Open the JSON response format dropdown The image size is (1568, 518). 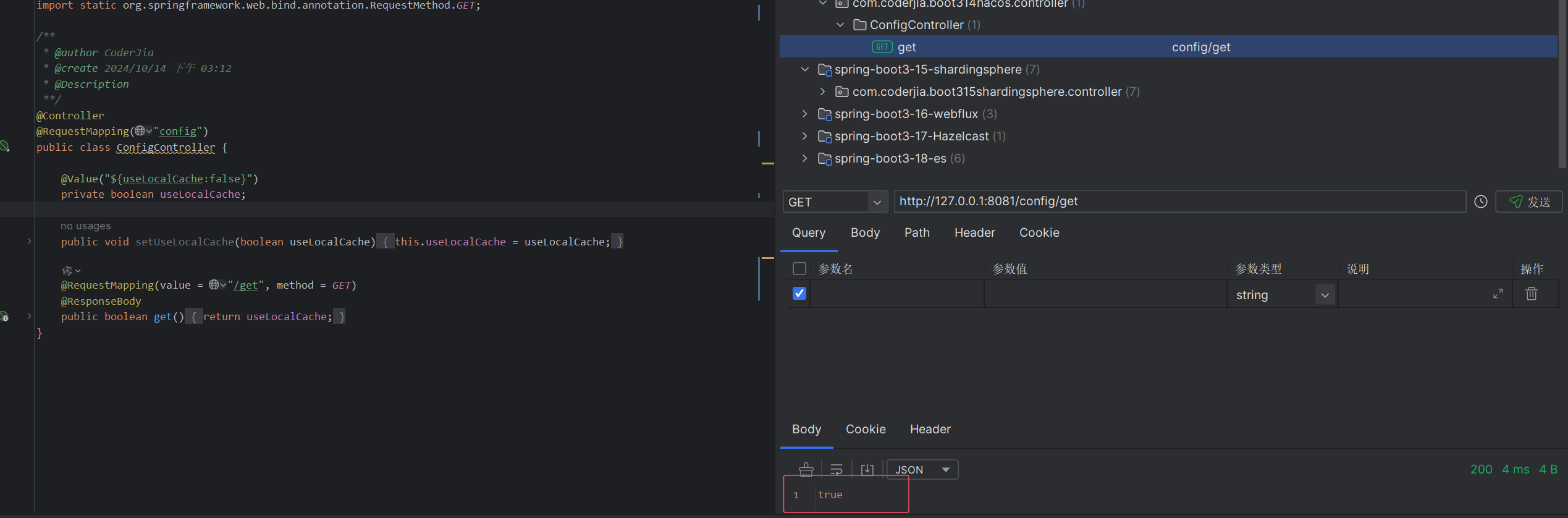922,470
